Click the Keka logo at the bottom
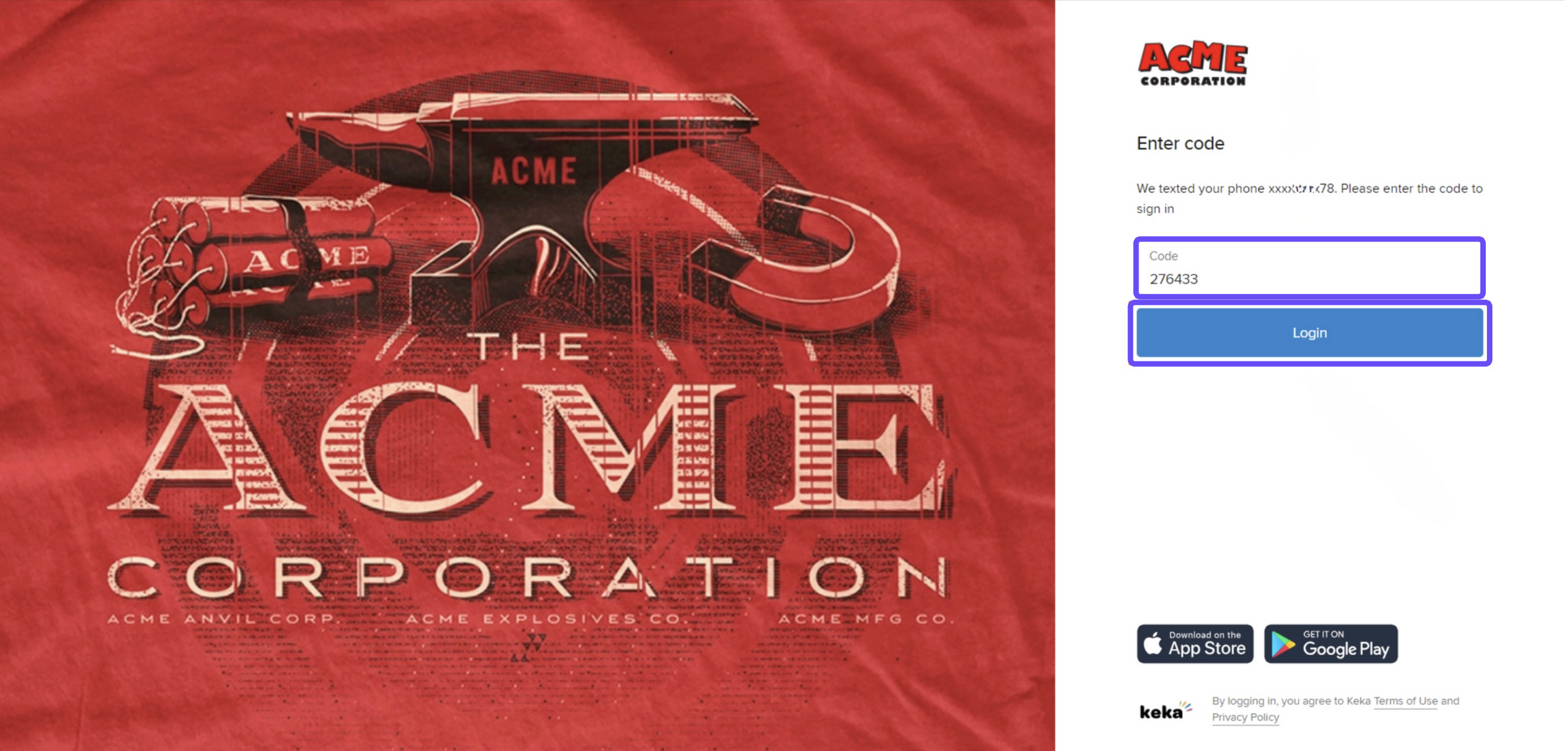This screenshot has height=751, width=1568. coord(1165,710)
